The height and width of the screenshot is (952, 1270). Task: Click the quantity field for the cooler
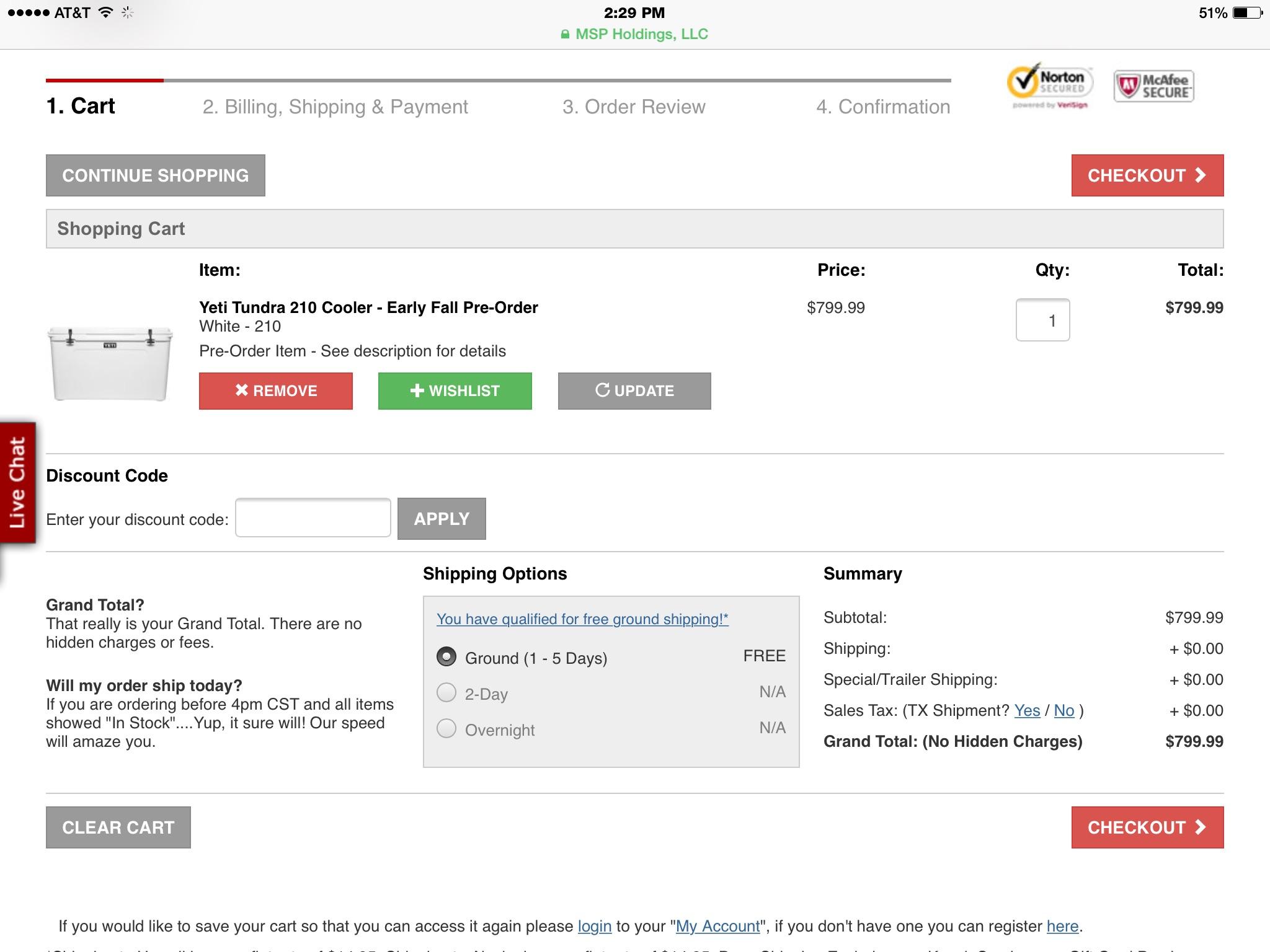pyautogui.click(x=1042, y=320)
